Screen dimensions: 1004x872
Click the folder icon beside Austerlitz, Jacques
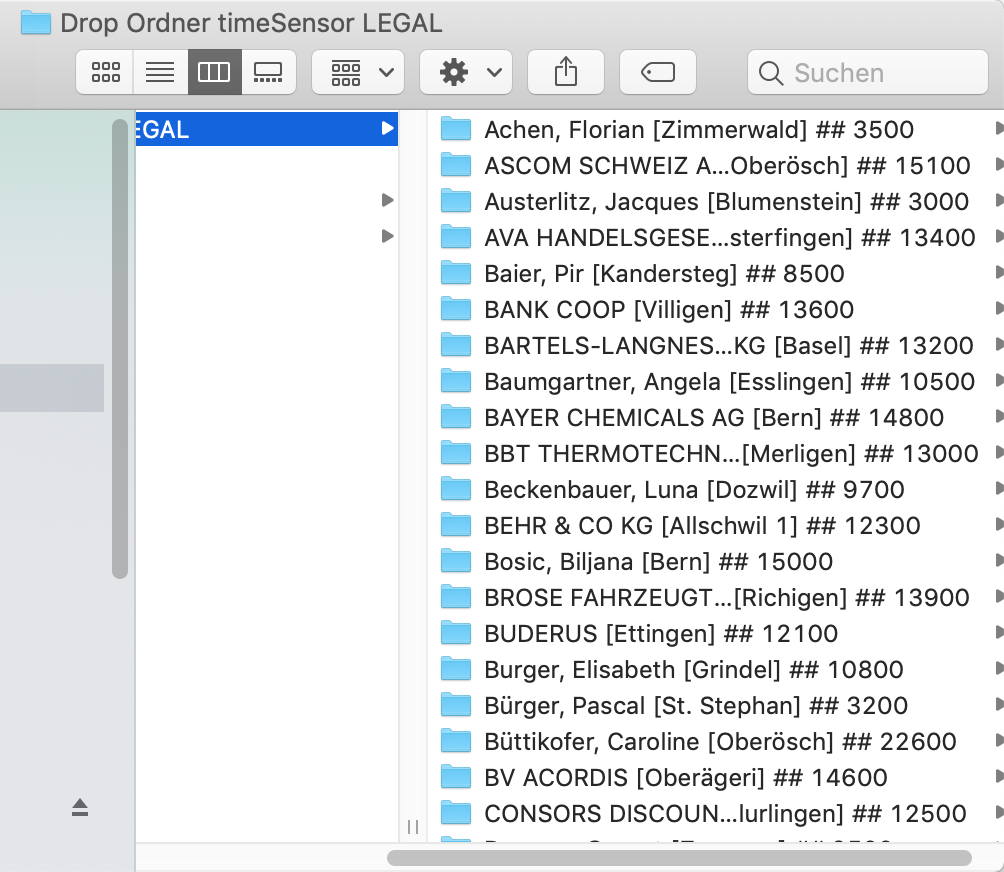456,200
